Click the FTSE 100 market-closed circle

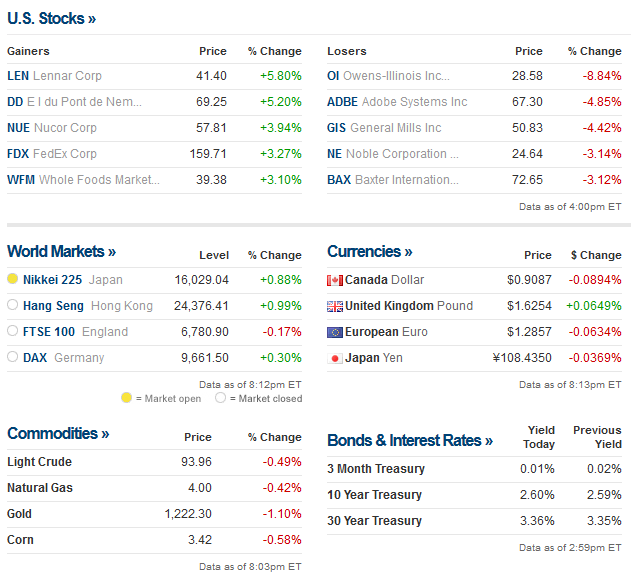pyautogui.click(x=13, y=331)
